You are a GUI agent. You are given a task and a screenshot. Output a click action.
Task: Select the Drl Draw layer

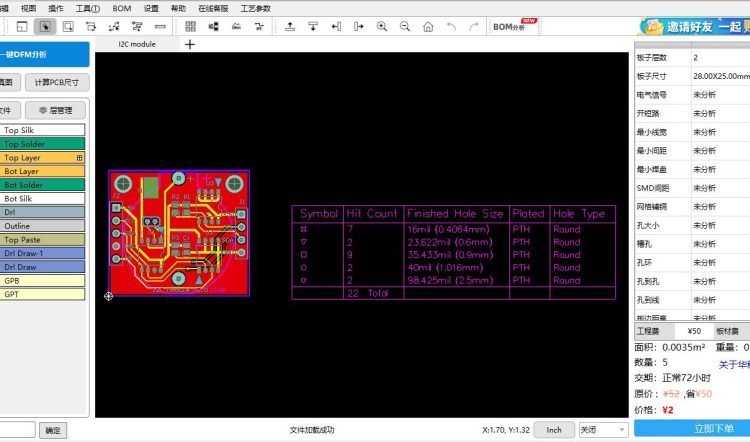click(43, 267)
